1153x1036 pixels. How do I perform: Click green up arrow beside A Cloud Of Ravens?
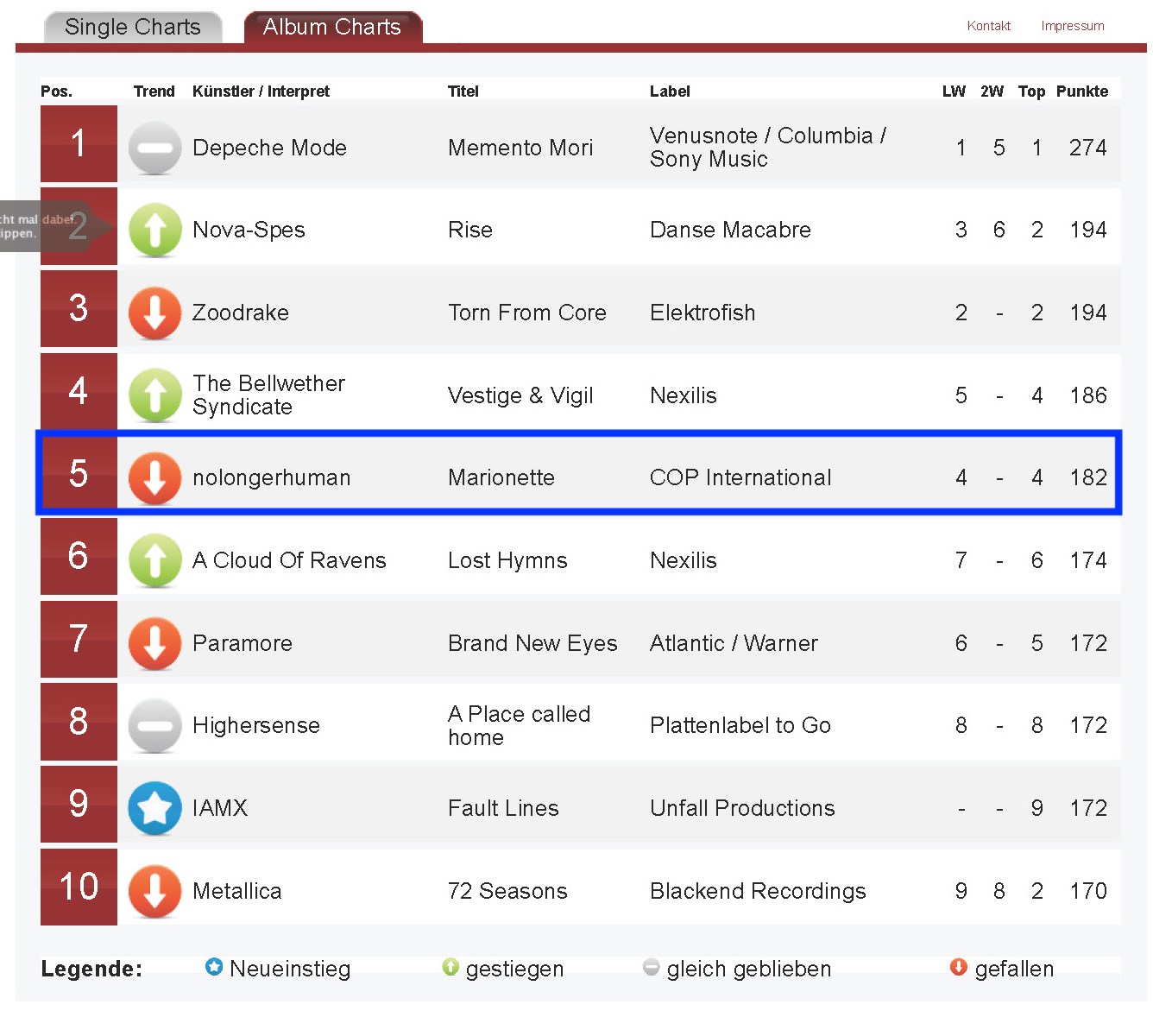pyautogui.click(x=154, y=560)
